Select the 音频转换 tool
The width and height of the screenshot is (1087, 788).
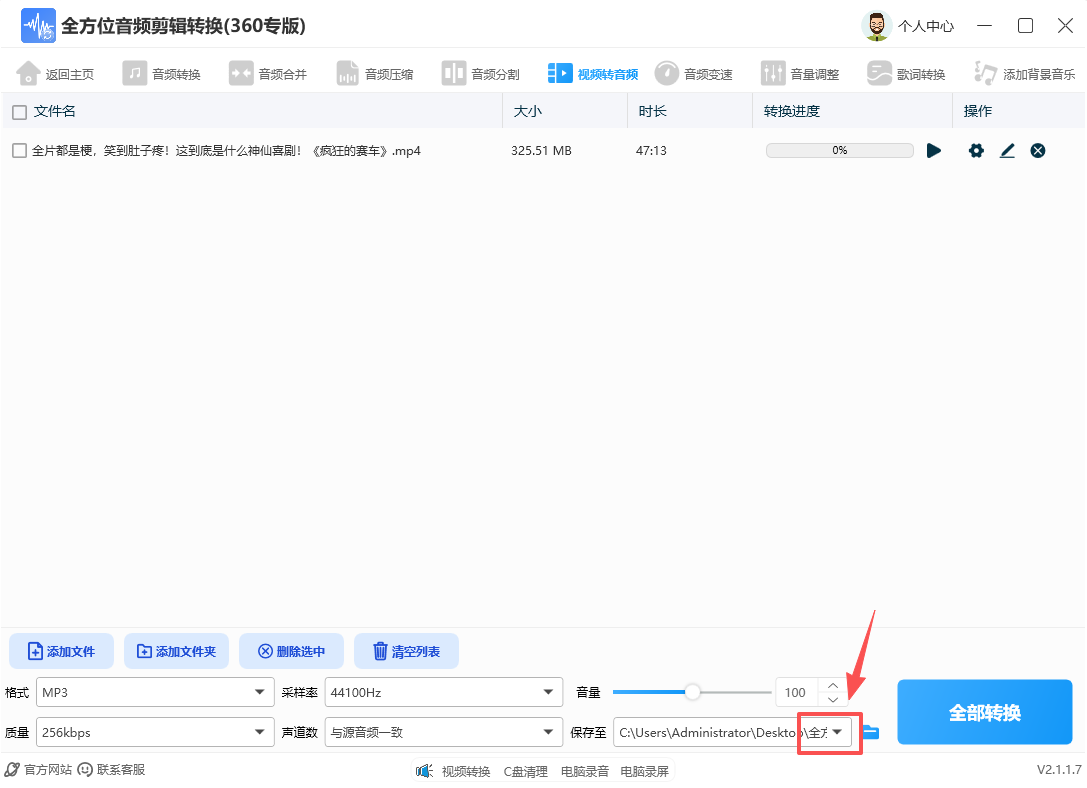pyautogui.click(x=162, y=72)
